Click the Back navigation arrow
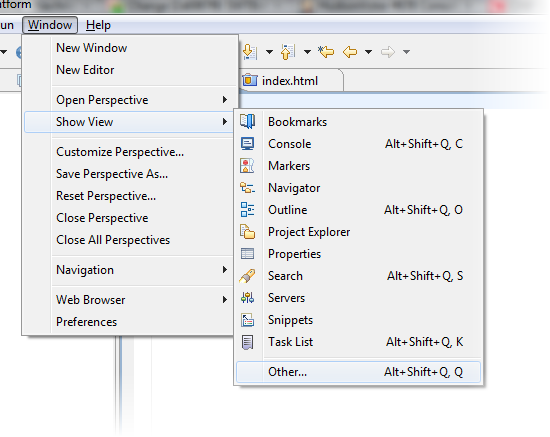 point(350,52)
